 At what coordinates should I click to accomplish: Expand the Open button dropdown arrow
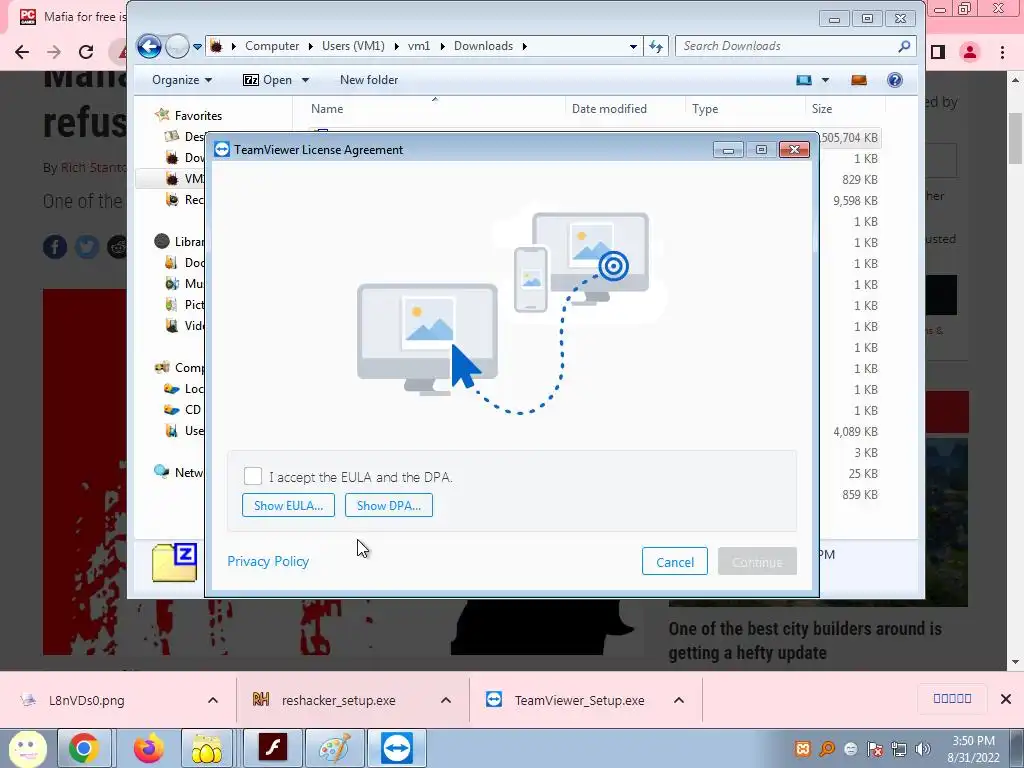click(x=305, y=80)
